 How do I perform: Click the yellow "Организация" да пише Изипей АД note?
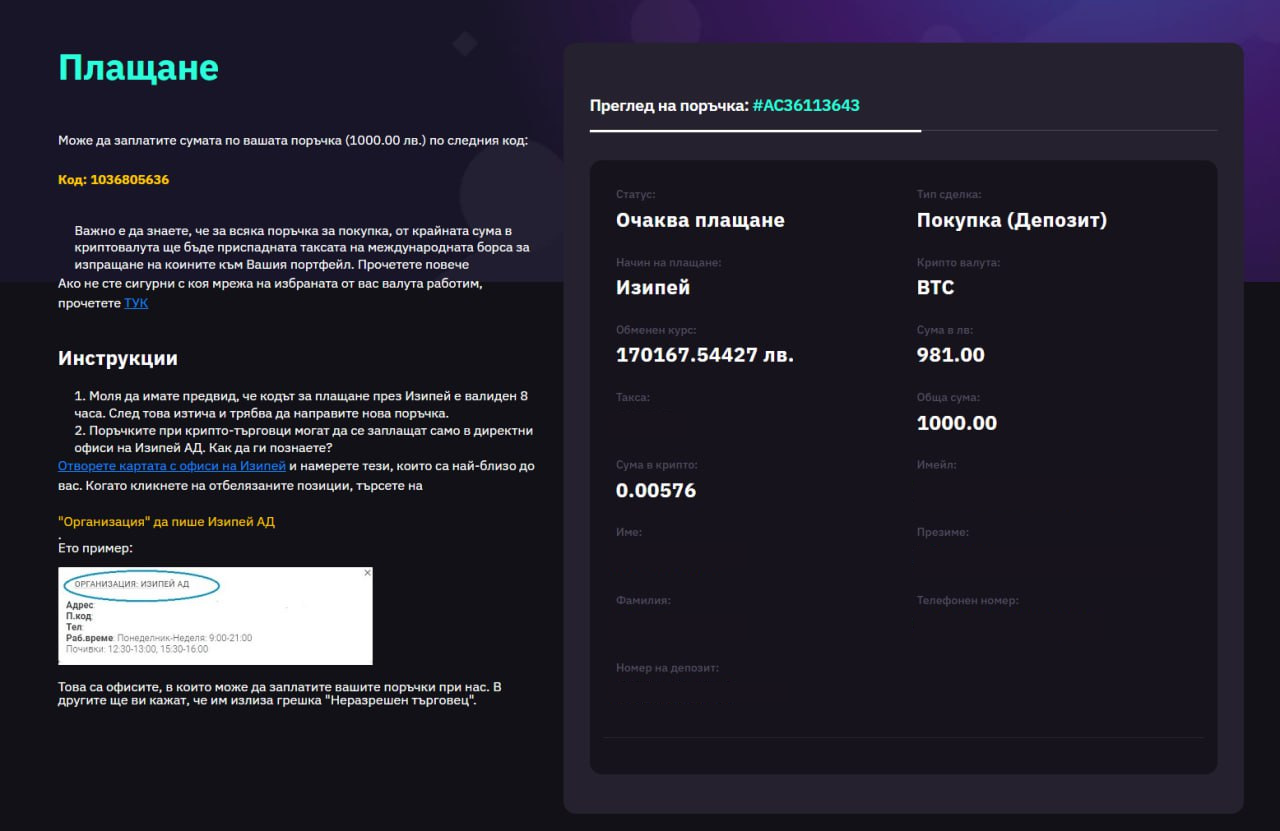click(166, 522)
